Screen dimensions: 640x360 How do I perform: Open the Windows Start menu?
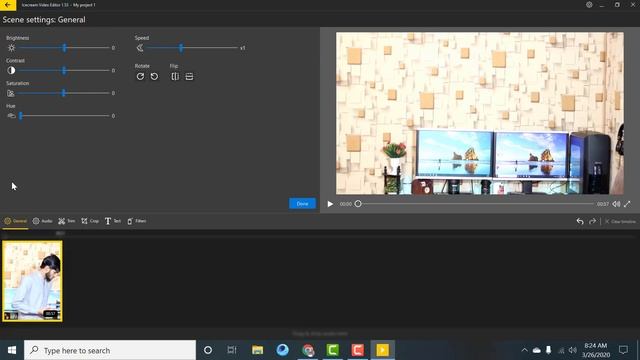pyautogui.click(x=12, y=350)
